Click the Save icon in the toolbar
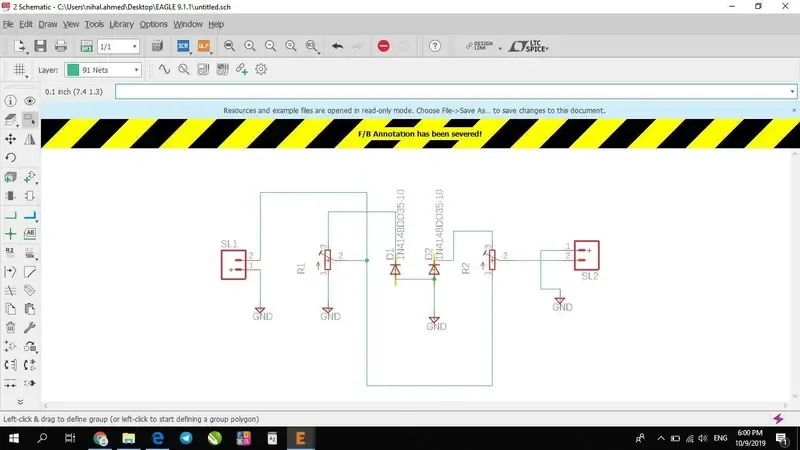The height and width of the screenshot is (450, 800). coord(41,46)
